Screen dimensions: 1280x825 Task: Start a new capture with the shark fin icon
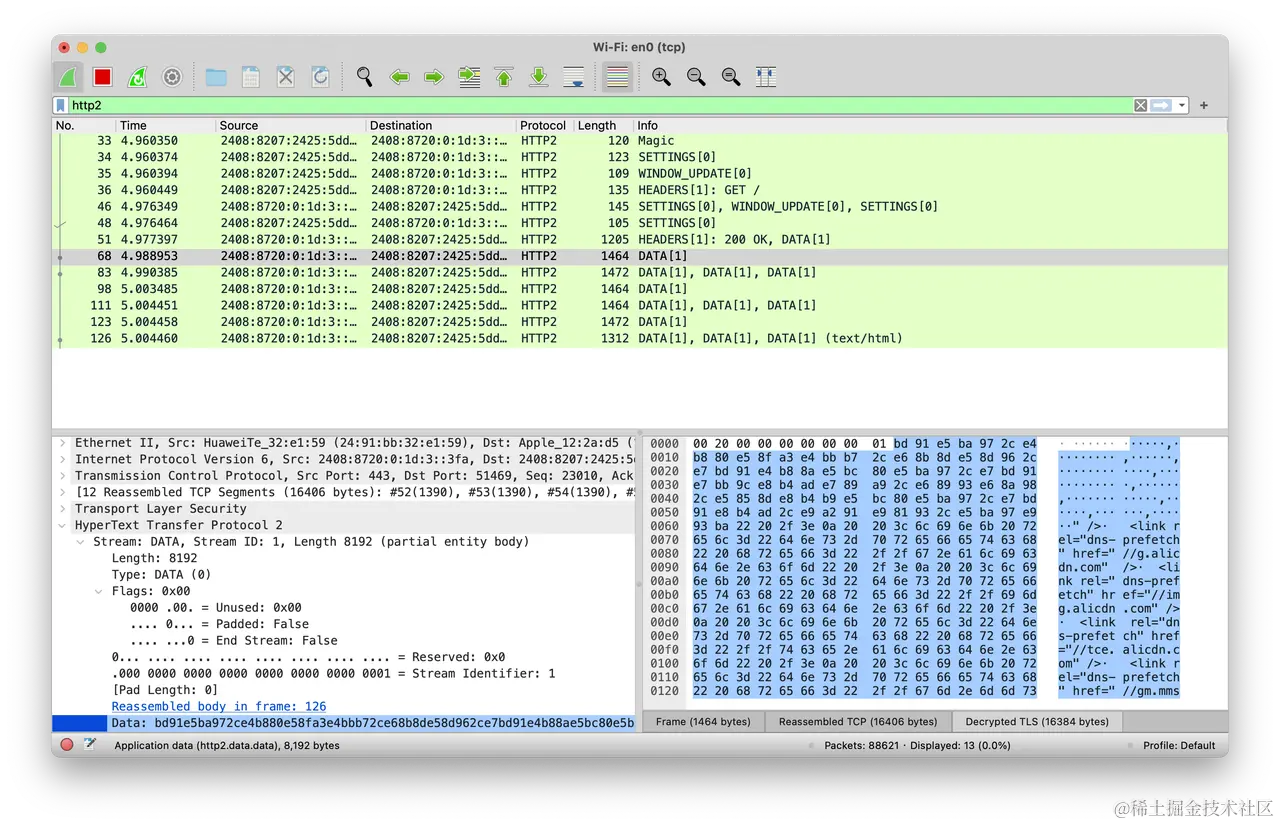point(68,77)
